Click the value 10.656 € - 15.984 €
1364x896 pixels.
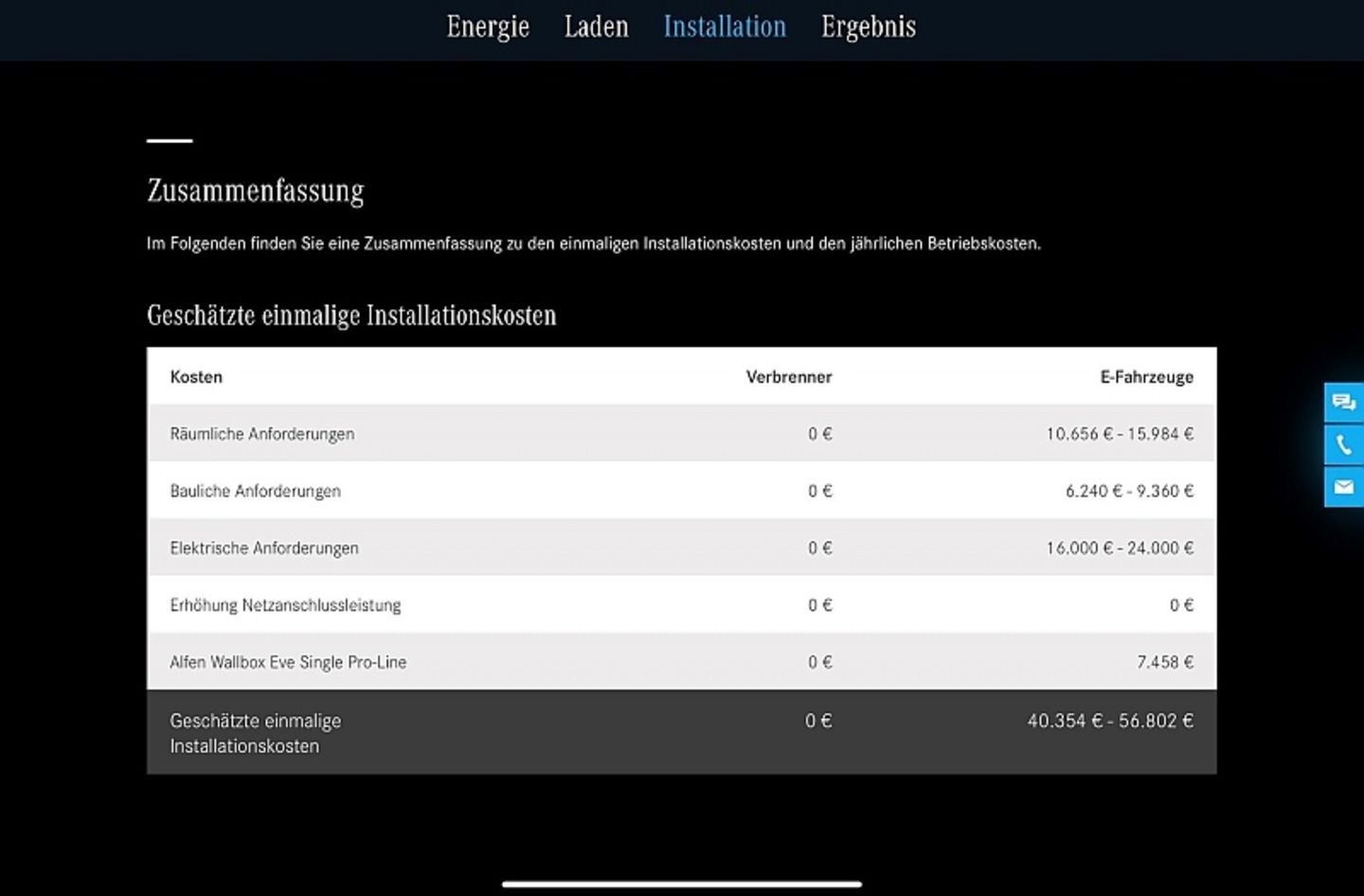click(x=1120, y=434)
